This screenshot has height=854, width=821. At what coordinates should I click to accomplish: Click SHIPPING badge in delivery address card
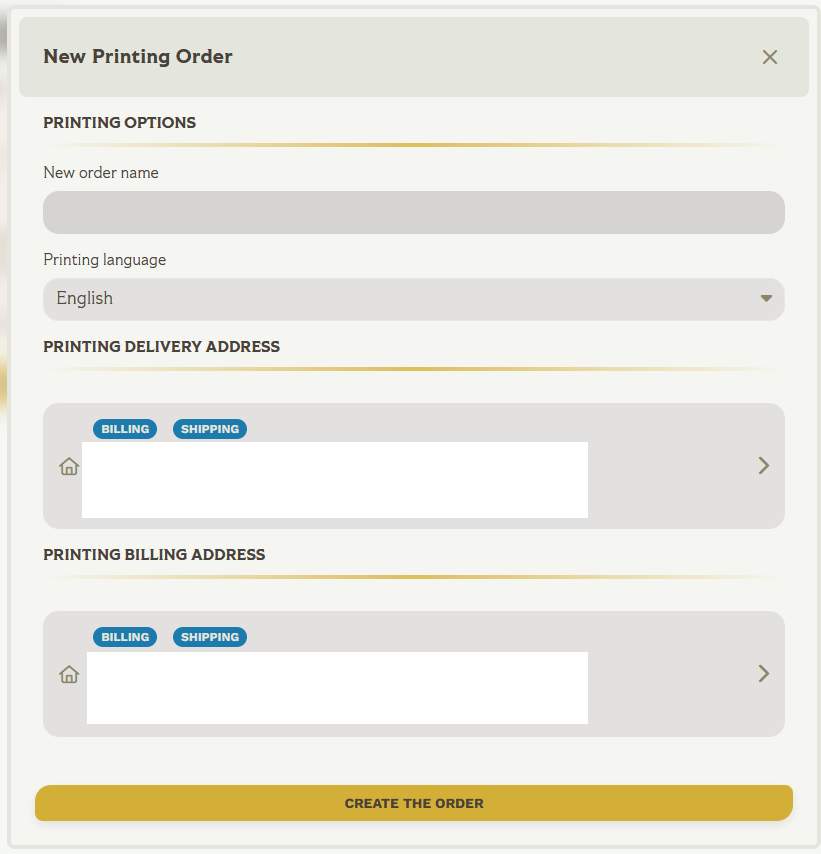210,429
